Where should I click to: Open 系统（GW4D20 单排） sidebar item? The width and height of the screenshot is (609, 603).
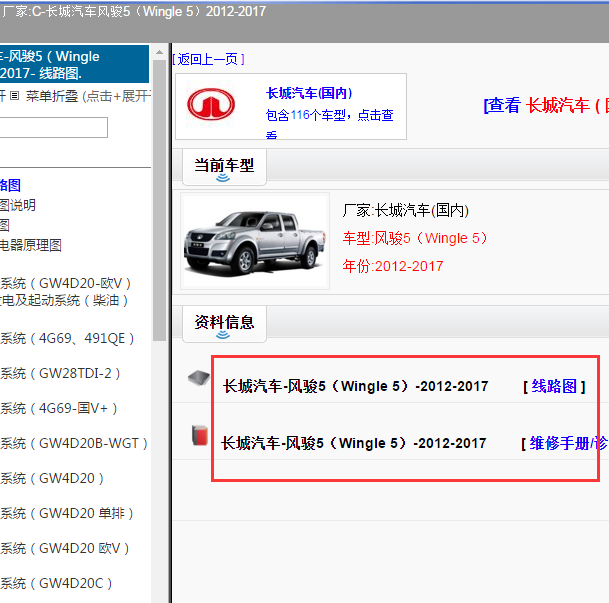click(x=66, y=513)
